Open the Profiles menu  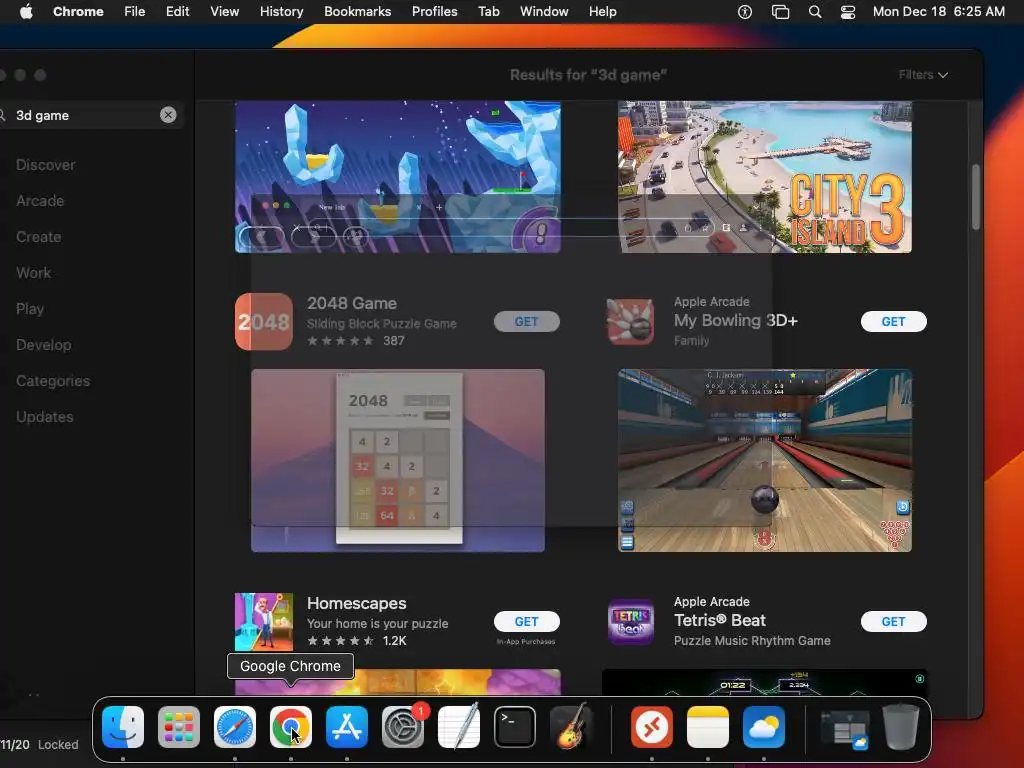pyautogui.click(x=434, y=12)
